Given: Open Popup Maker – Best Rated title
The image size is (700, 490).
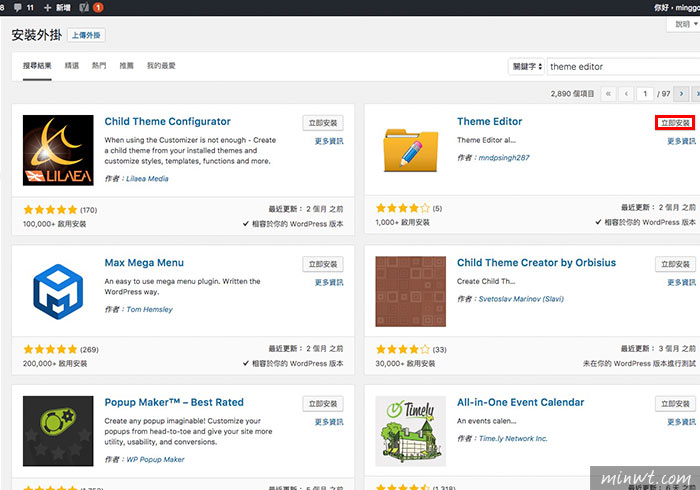Looking at the screenshot, I should [174, 403].
